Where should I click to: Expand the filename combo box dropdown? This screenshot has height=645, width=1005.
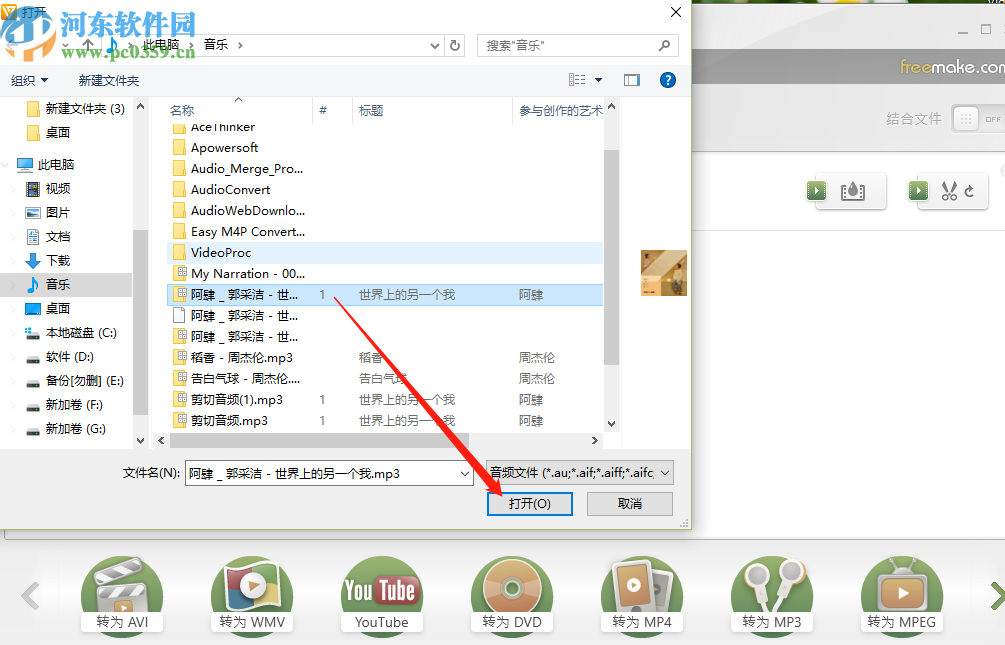(465, 474)
